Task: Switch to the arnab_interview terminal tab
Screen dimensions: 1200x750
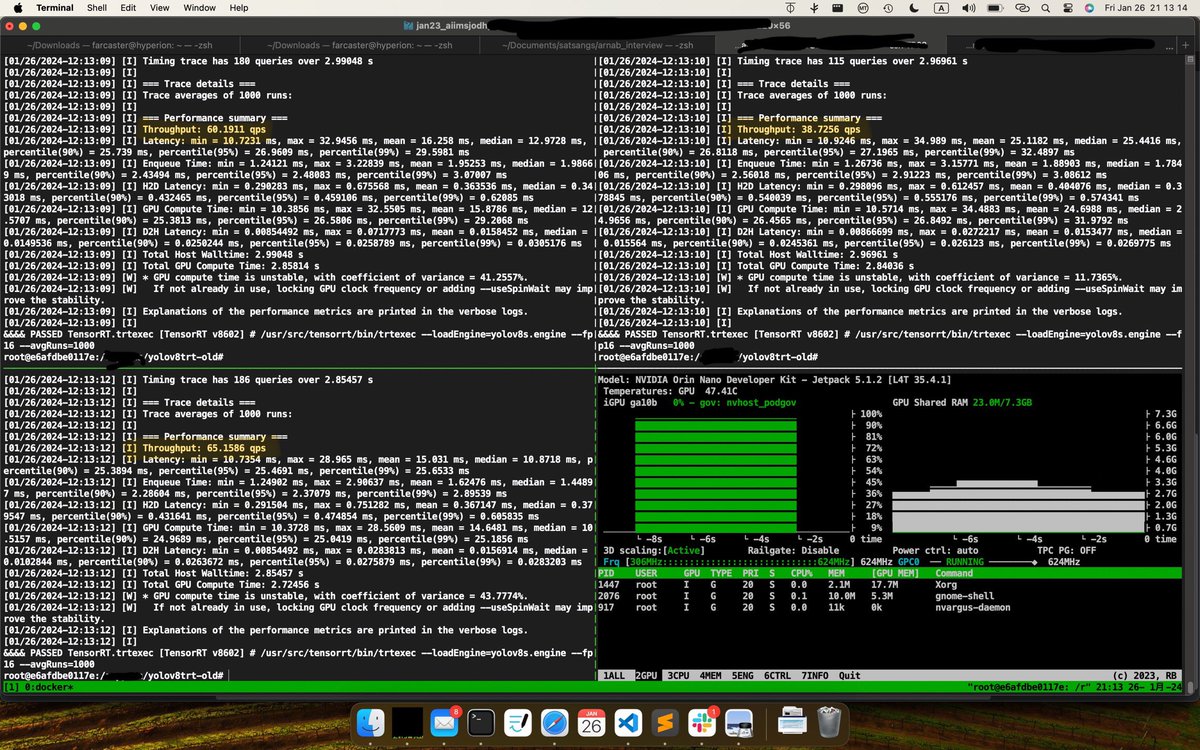Action: (598, 45)
